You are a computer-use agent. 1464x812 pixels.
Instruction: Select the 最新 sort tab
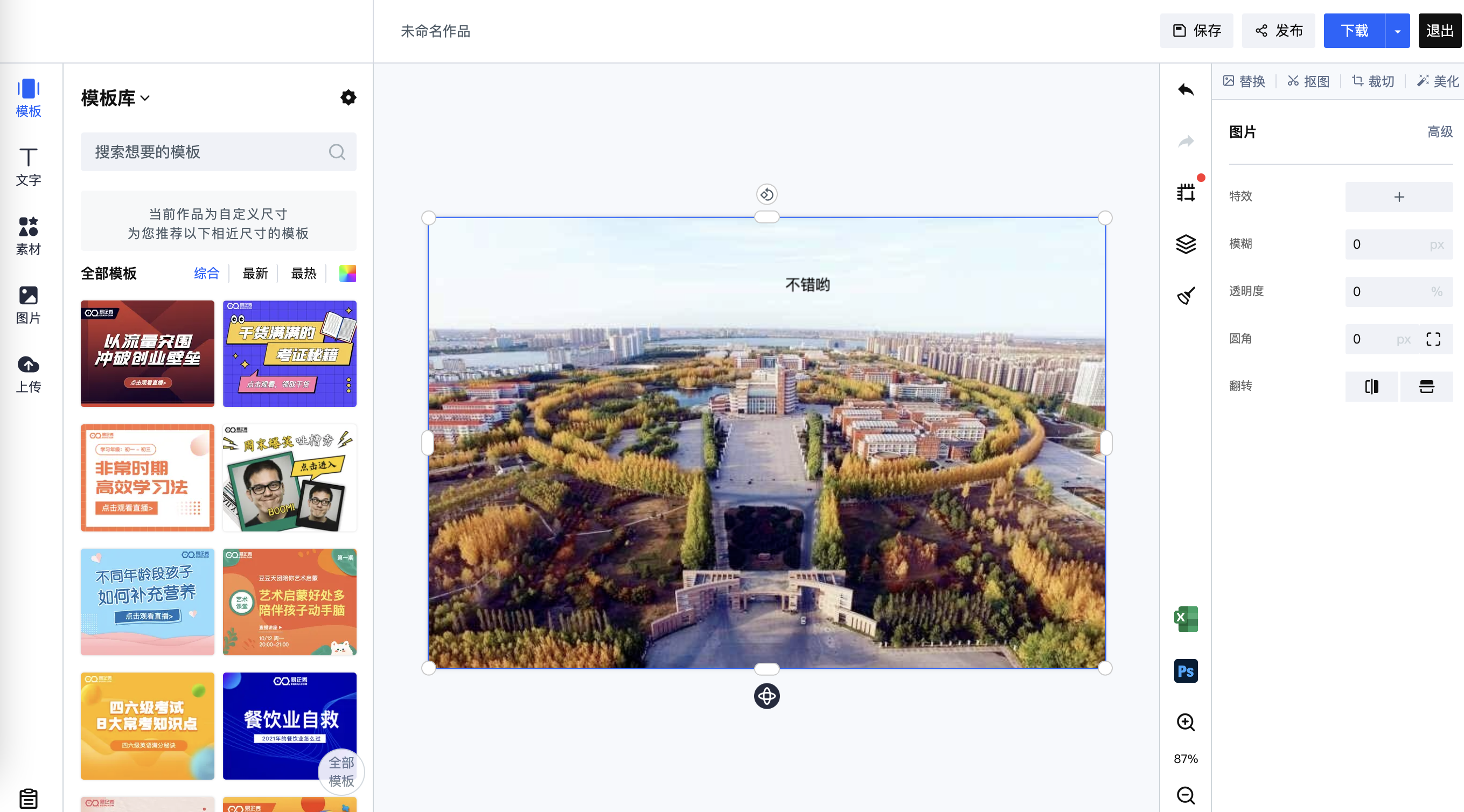(x=255, y=274)
